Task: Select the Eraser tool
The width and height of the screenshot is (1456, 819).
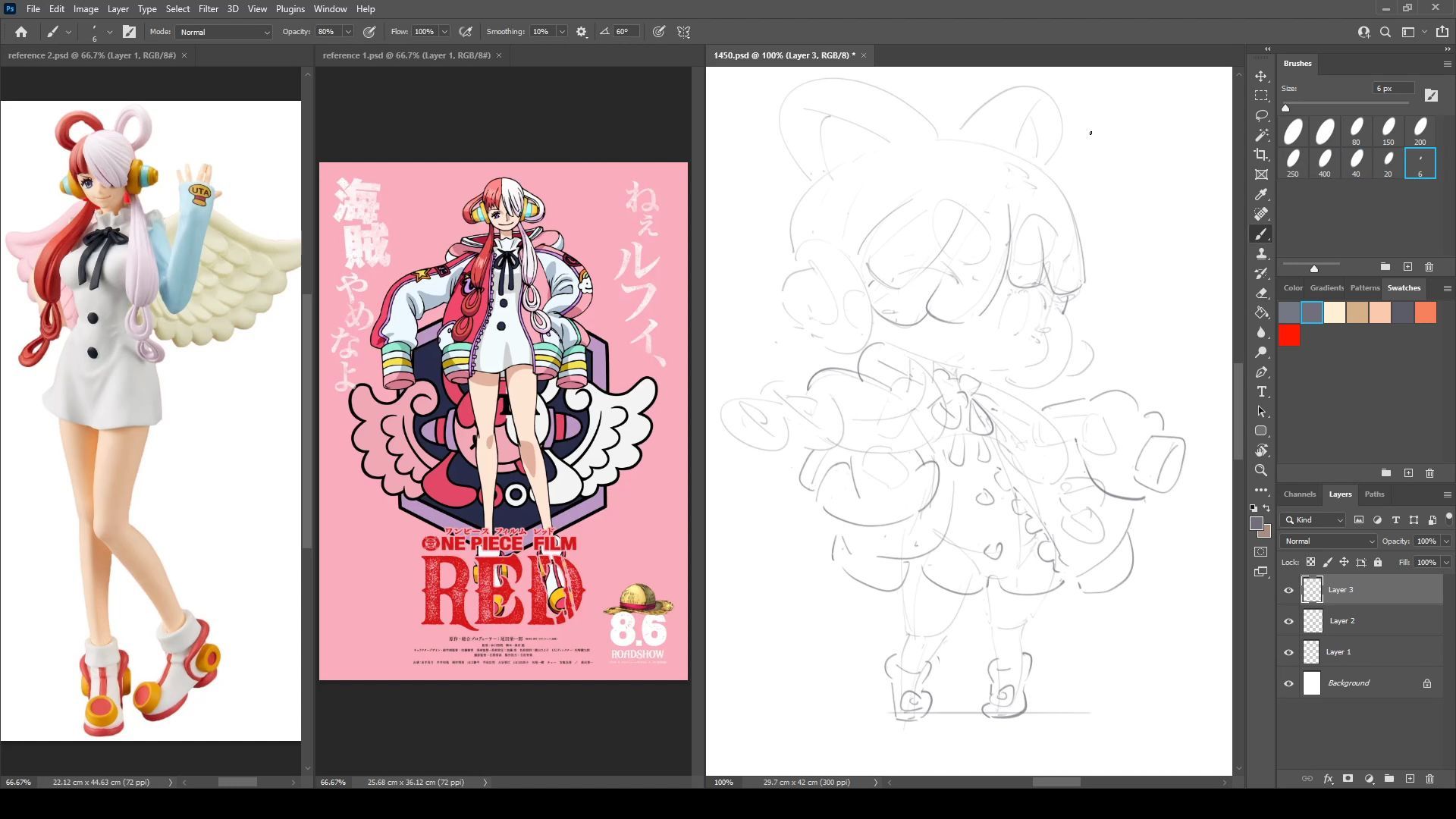Action: tap(1261, 293)
